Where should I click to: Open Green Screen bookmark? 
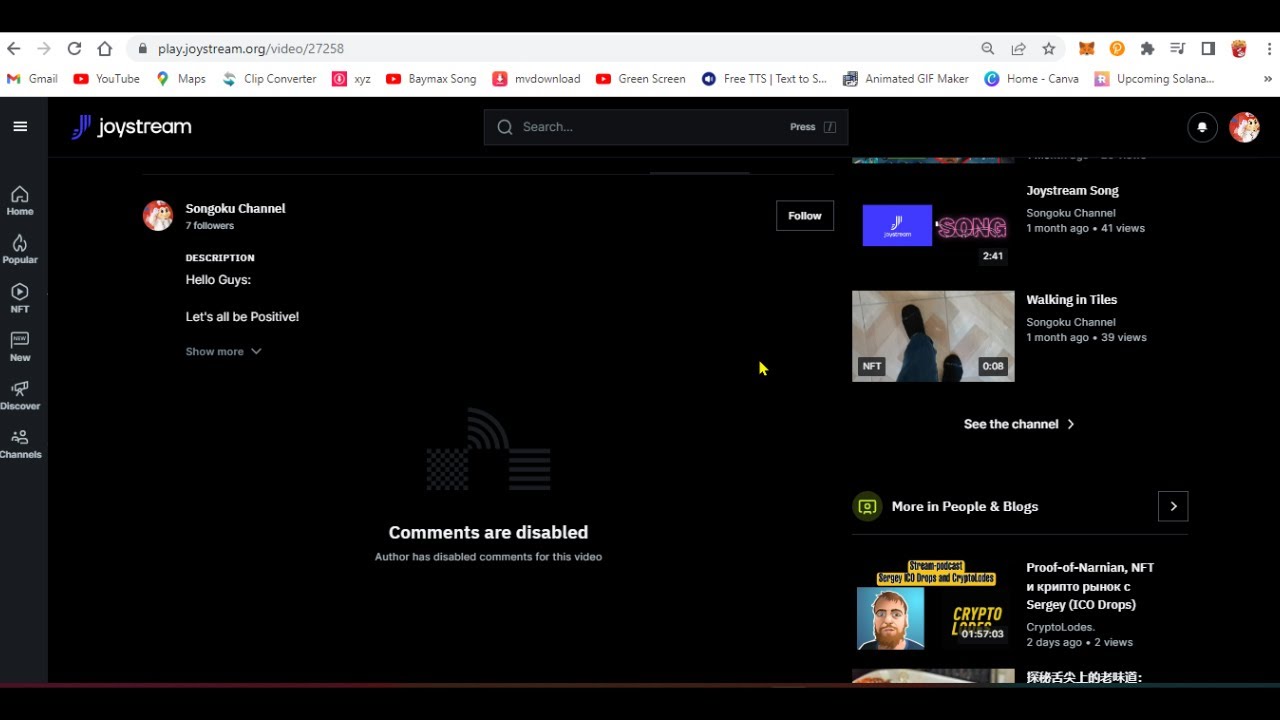click(x=641, y=78)
